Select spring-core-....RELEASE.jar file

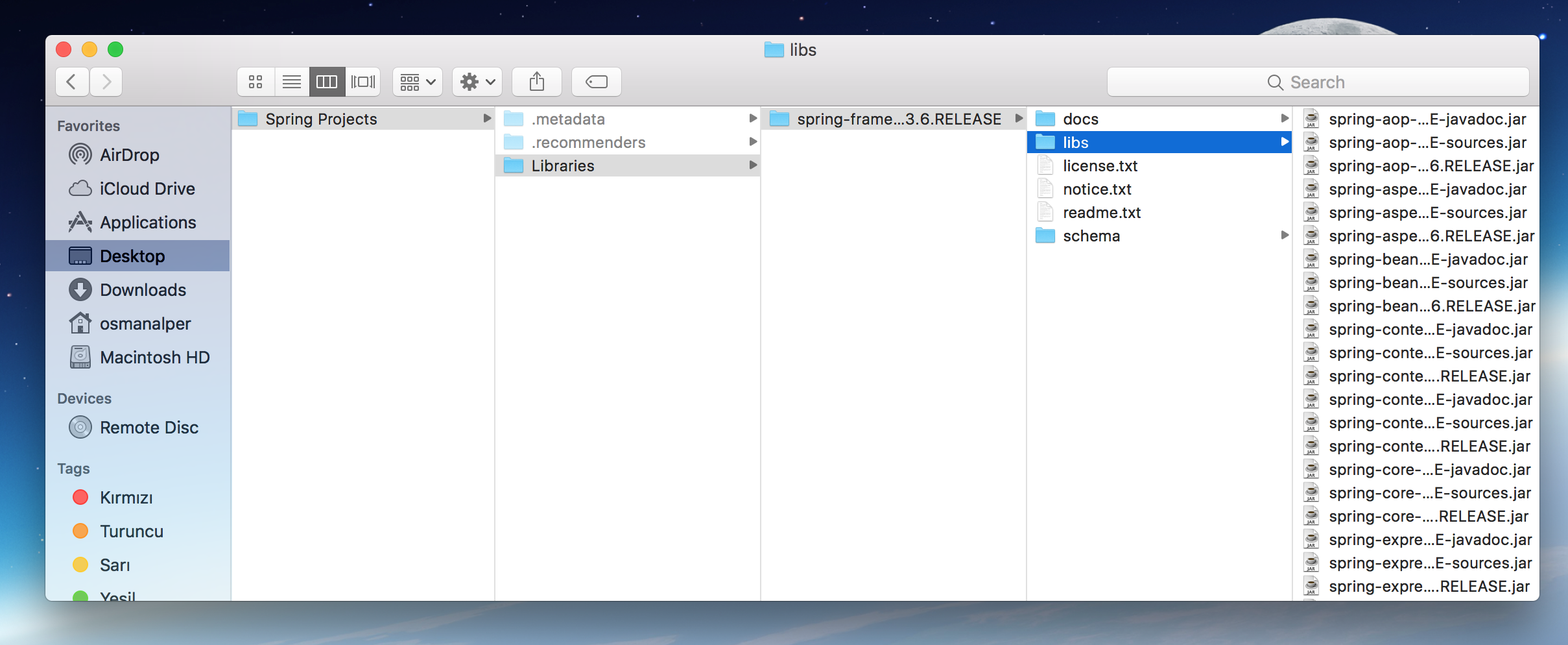pos(1416,516)
